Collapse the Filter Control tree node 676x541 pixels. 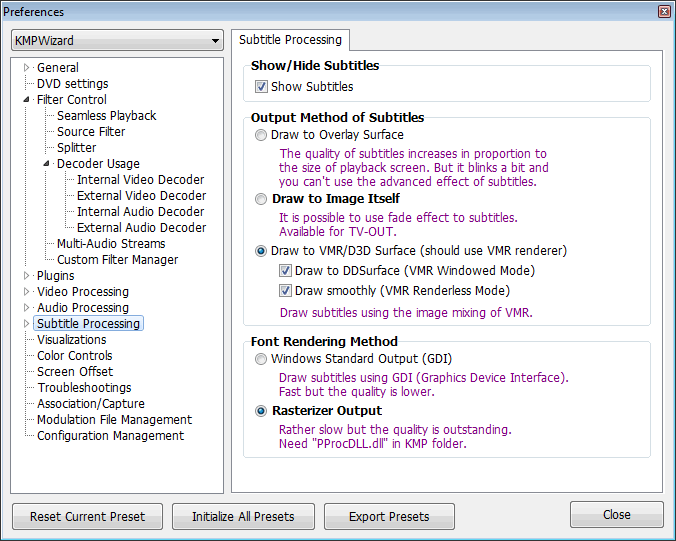(x=27, y=100)
